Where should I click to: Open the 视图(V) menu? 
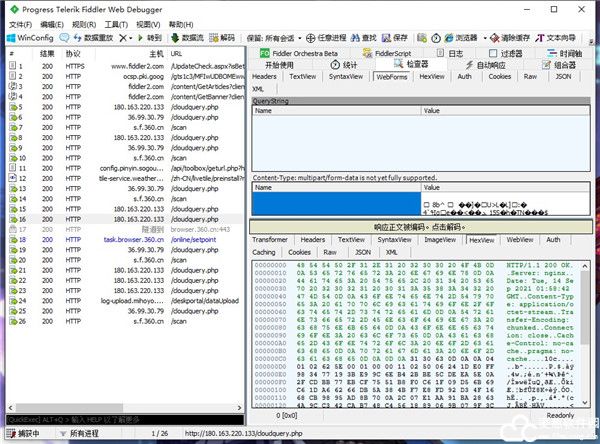pyautogui.click(x=148, y=24)
